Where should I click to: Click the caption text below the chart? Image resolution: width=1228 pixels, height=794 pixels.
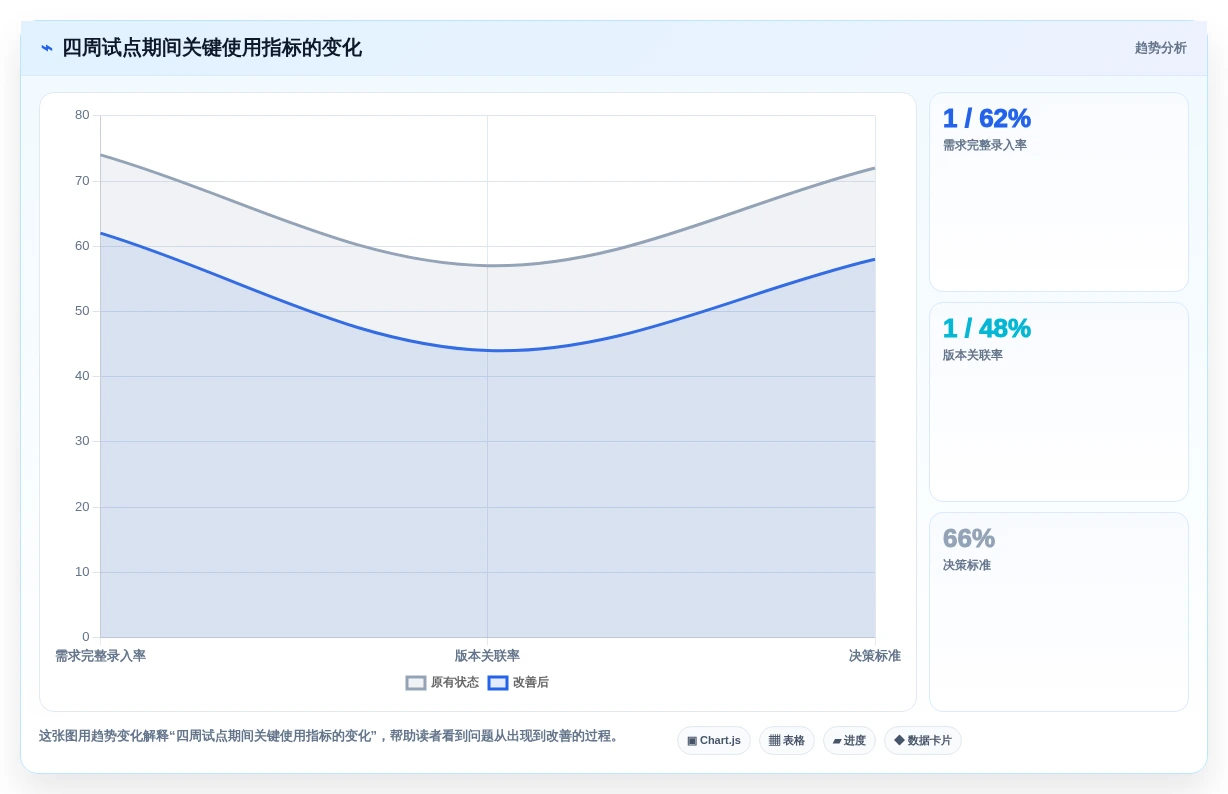pyautogui.click(x=331, y=736)
